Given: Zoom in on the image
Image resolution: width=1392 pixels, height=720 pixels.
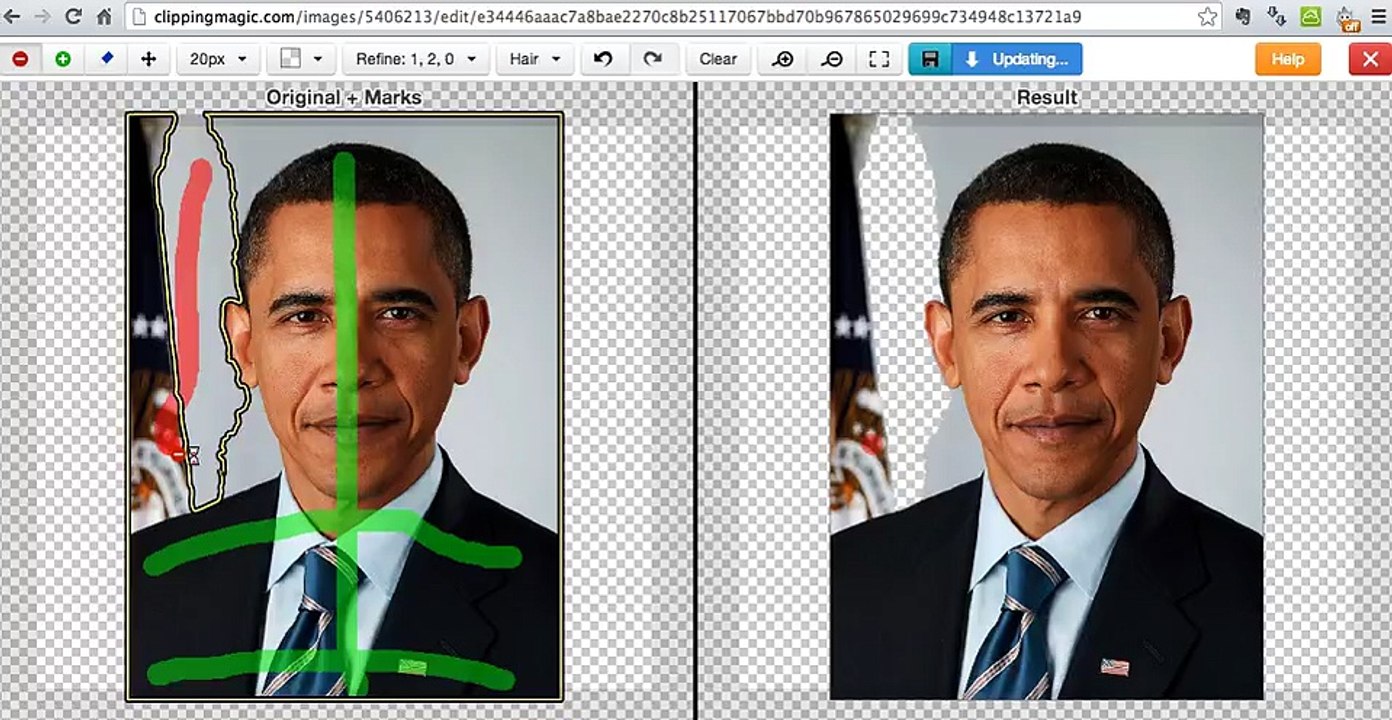Looking at the screenshot, I should click(783, 59).
